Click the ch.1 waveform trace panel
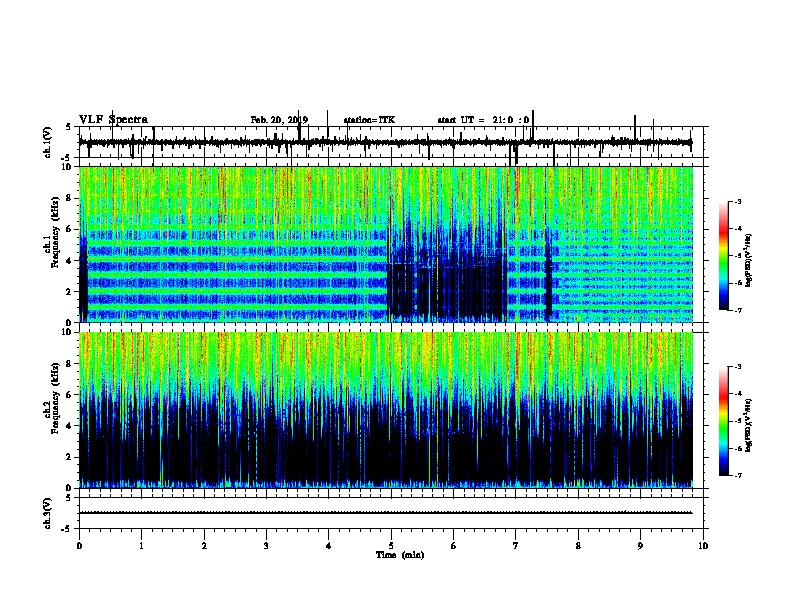This screenshot has height=612, width=792. point(393,142)
